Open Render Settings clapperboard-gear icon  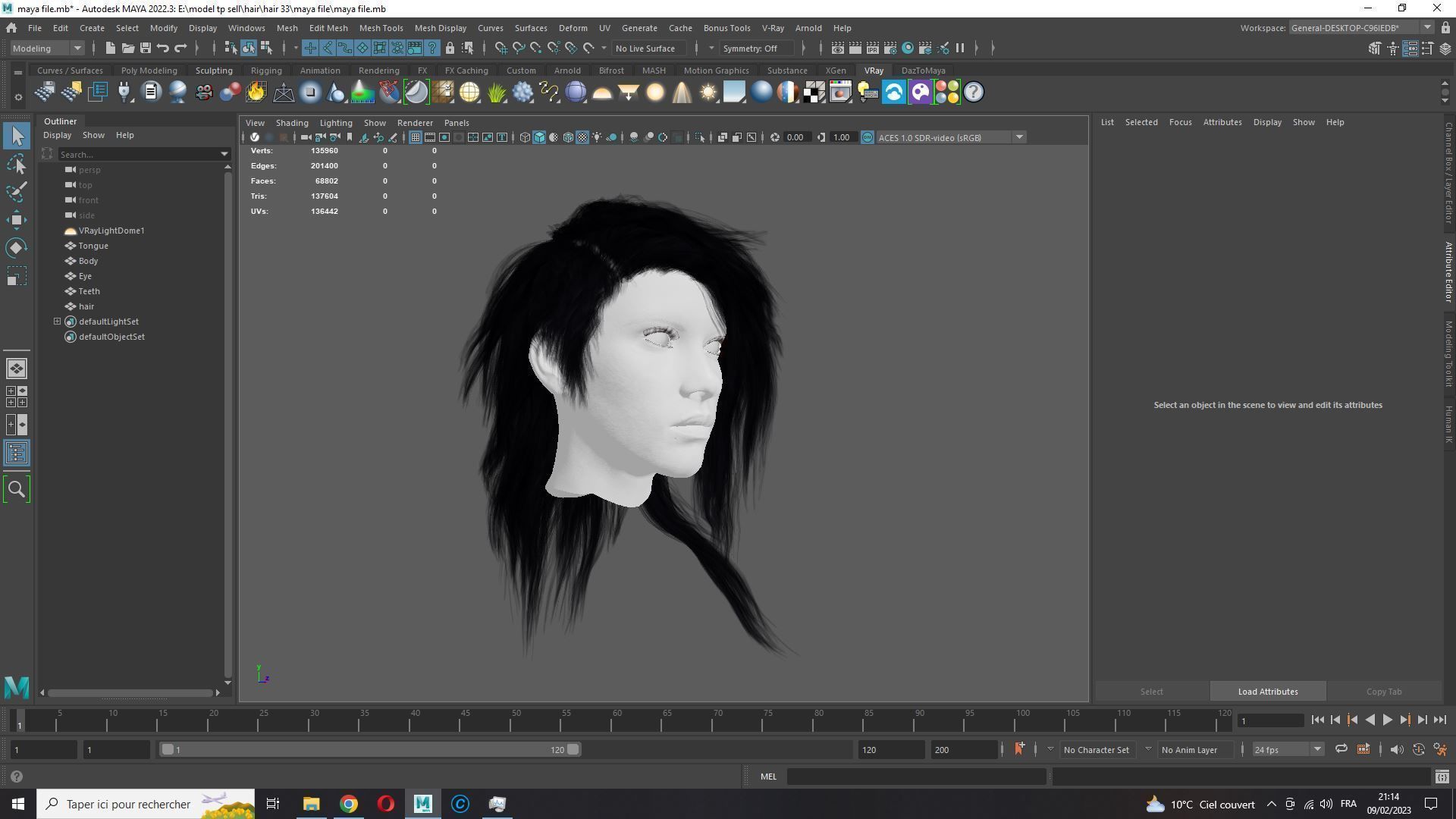click(x=890, y=48)
